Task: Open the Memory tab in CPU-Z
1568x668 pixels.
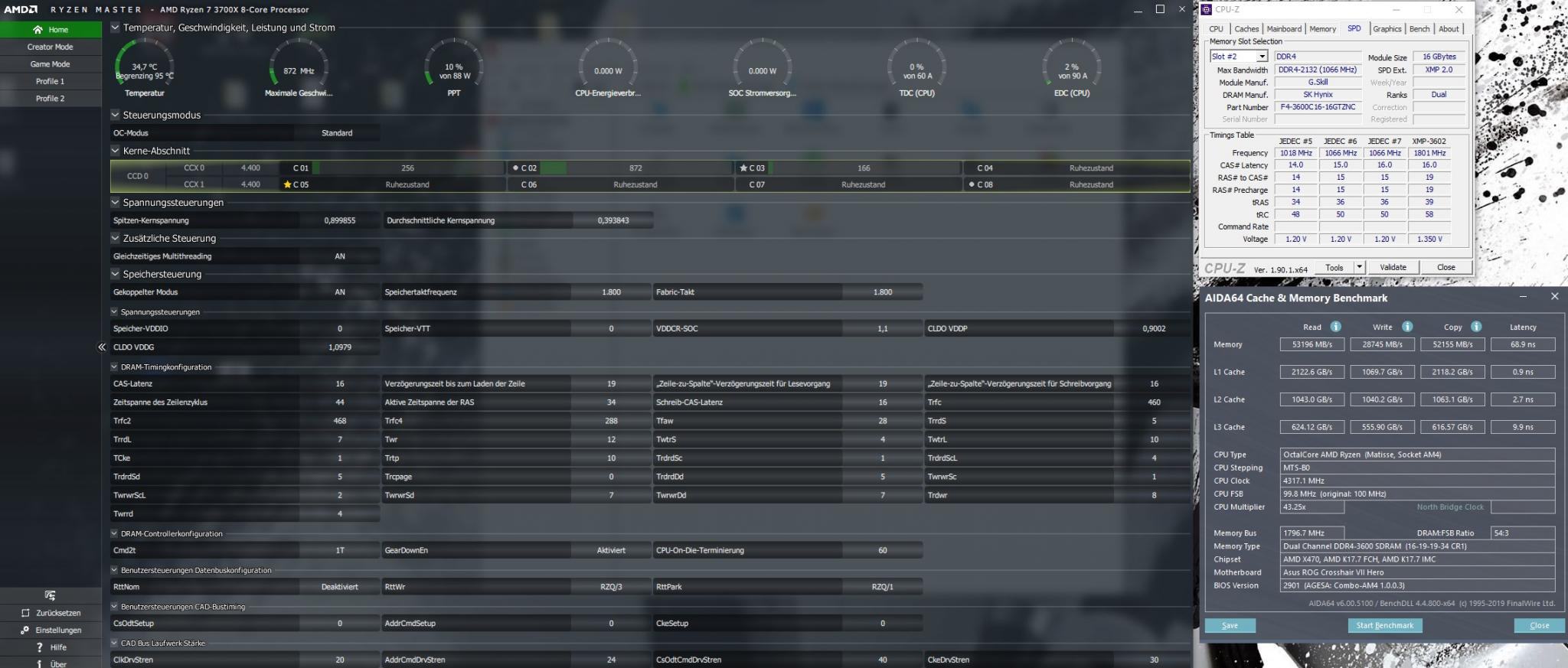Action: tap(1322, 29)
